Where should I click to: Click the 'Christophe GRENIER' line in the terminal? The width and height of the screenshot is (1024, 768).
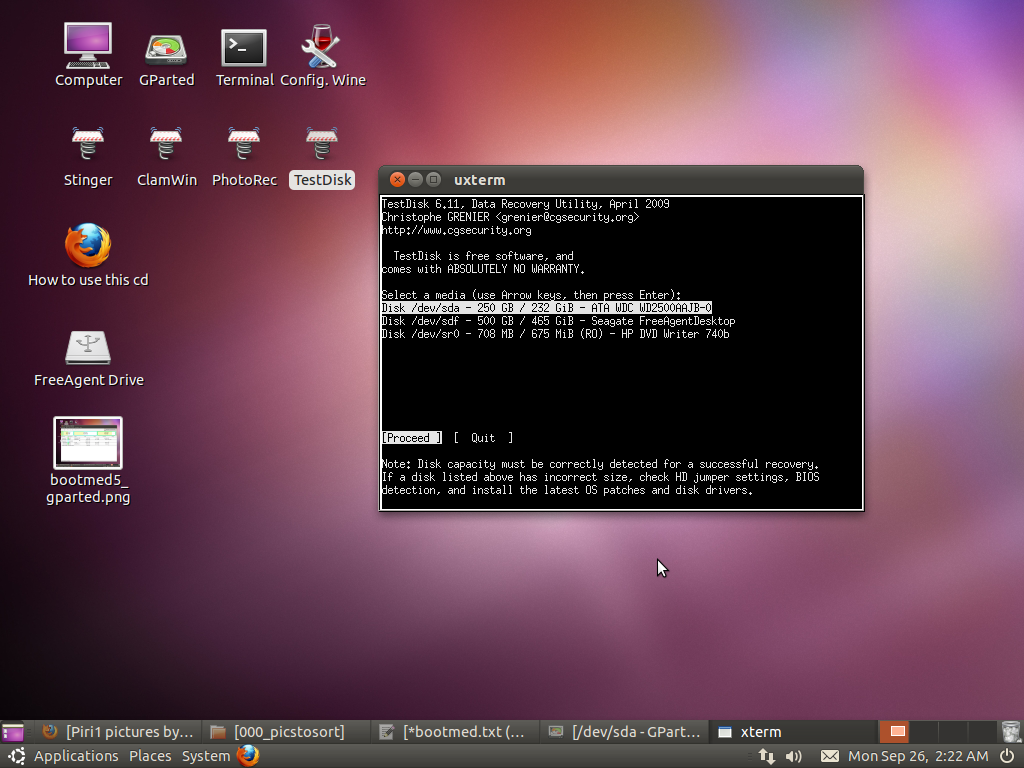(510, 217)
